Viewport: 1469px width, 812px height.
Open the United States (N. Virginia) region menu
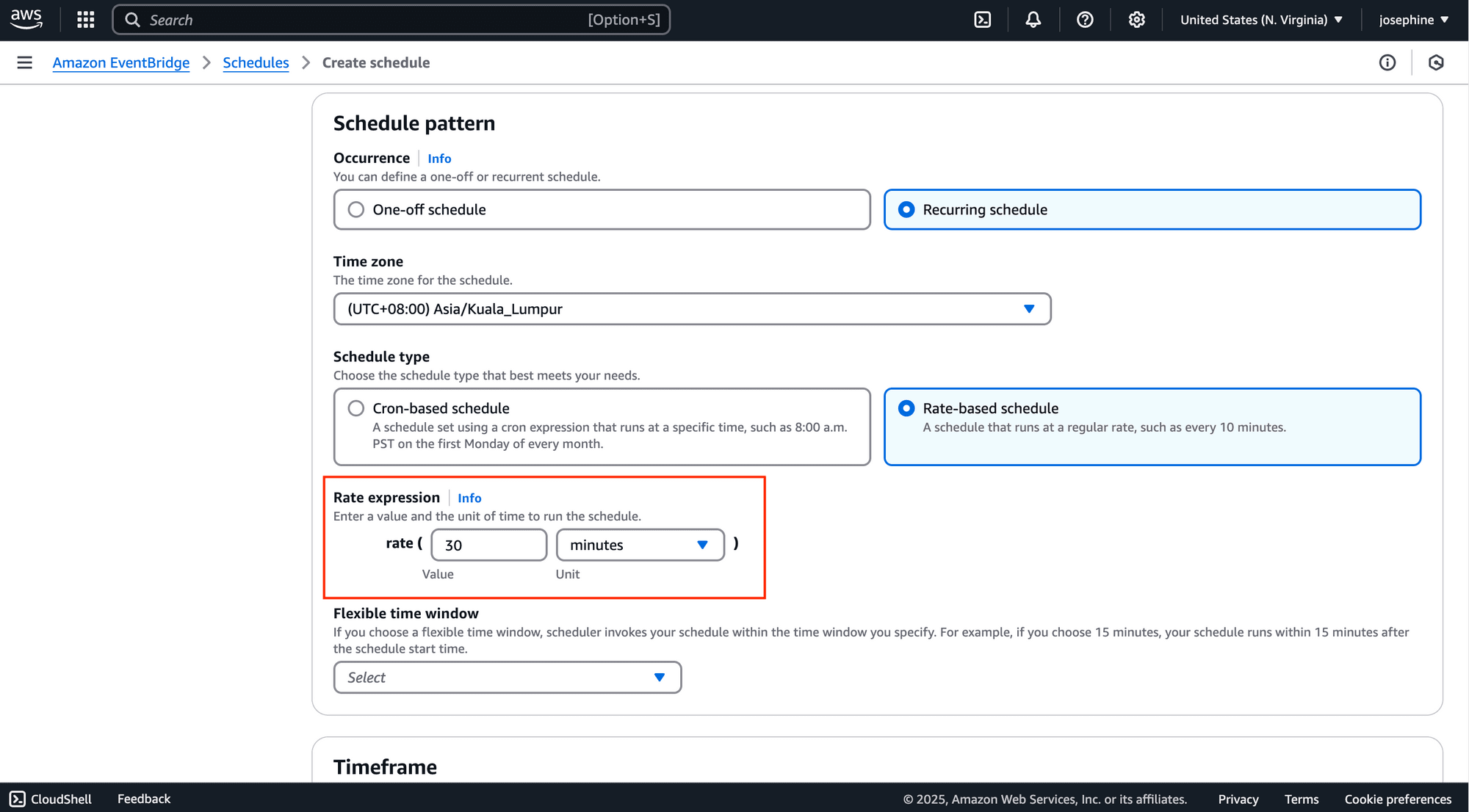(x=1261, y=20)
